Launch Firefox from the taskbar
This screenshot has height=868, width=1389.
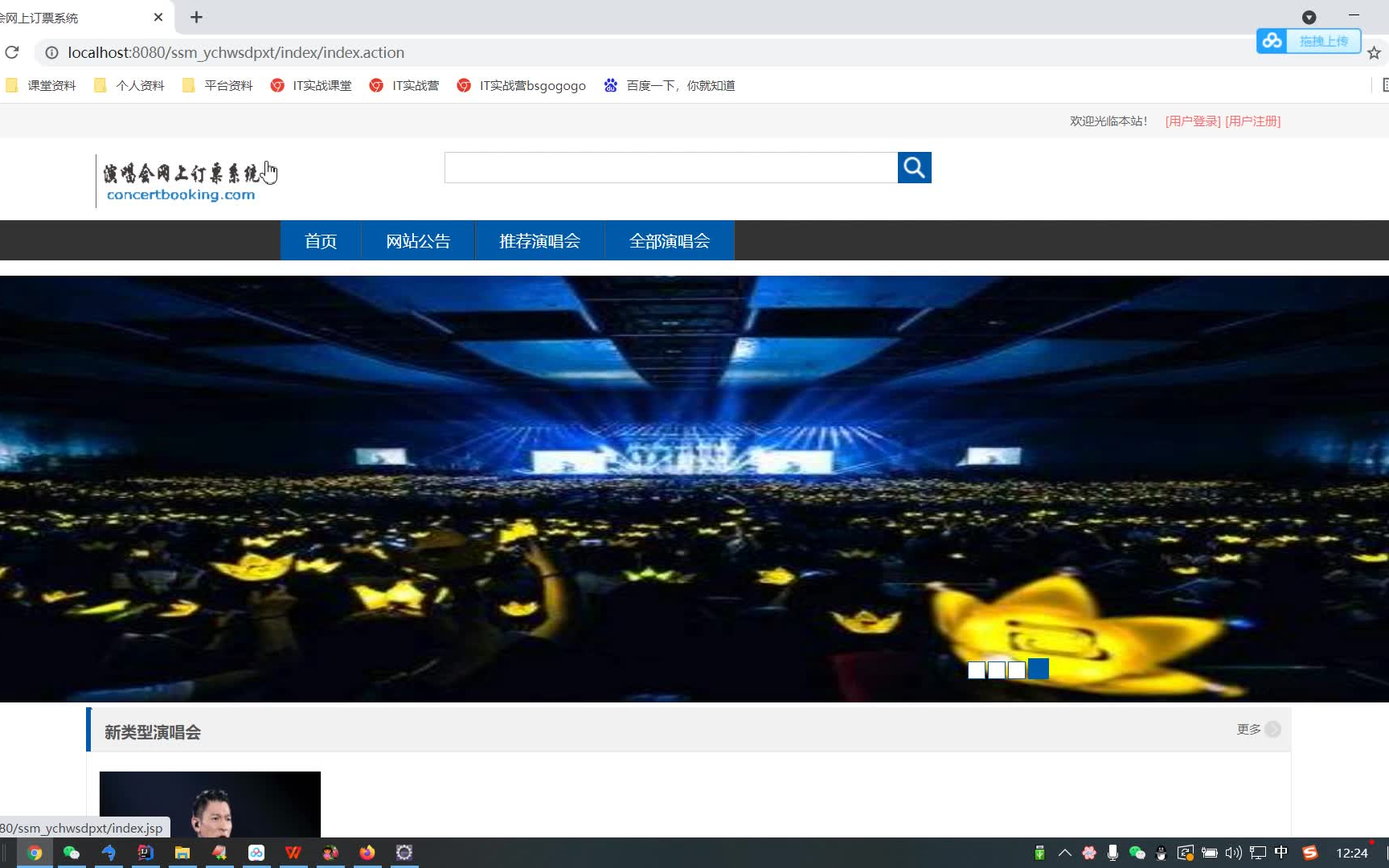tap(367, 853)
